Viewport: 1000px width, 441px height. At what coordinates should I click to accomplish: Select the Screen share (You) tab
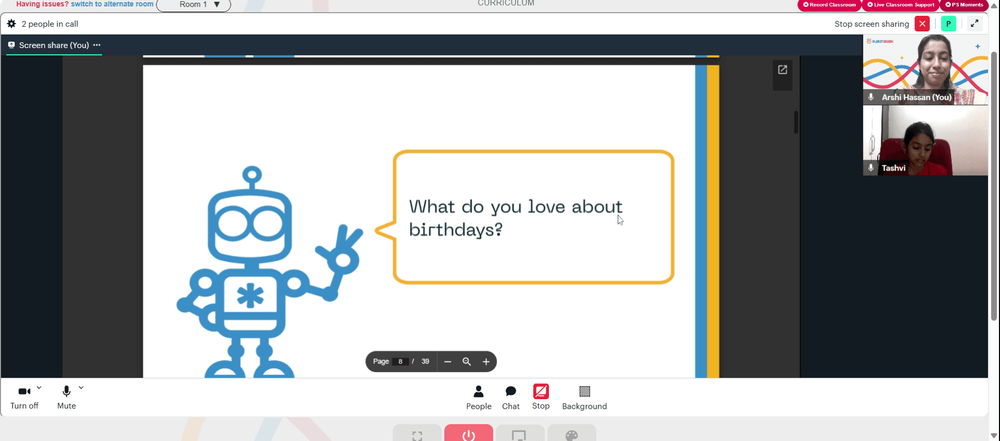click(x=54, y=45)
